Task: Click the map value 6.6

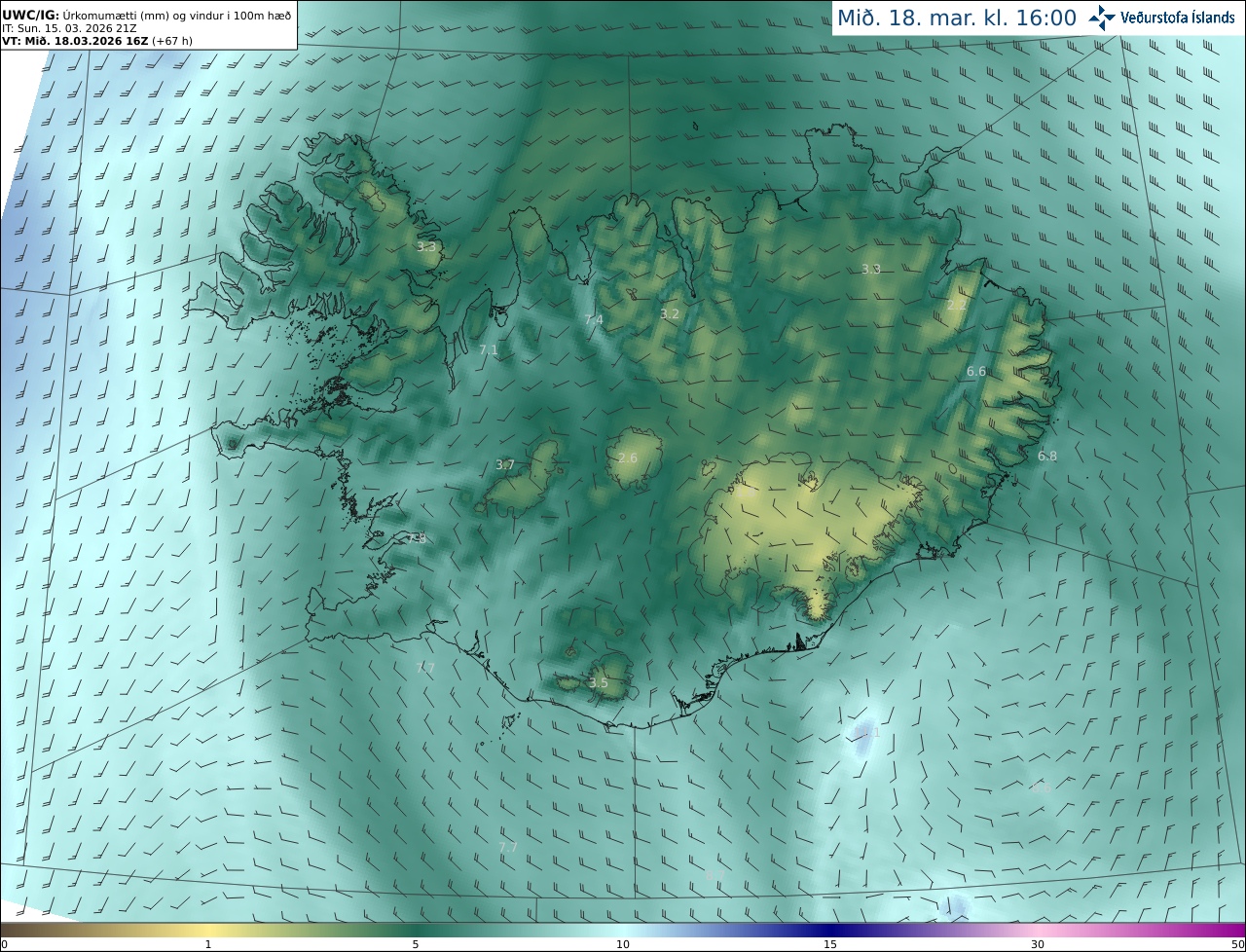Action: (976, 372)
